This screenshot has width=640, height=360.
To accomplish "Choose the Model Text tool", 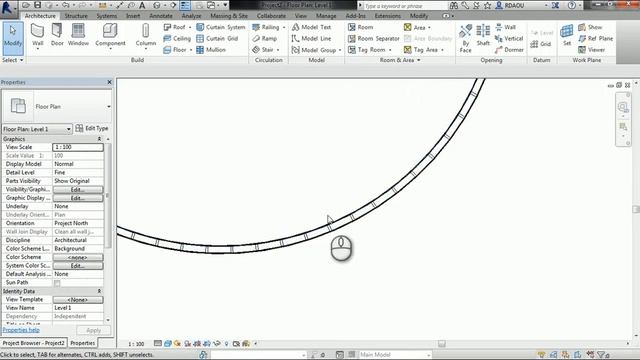I will [311, 27].
